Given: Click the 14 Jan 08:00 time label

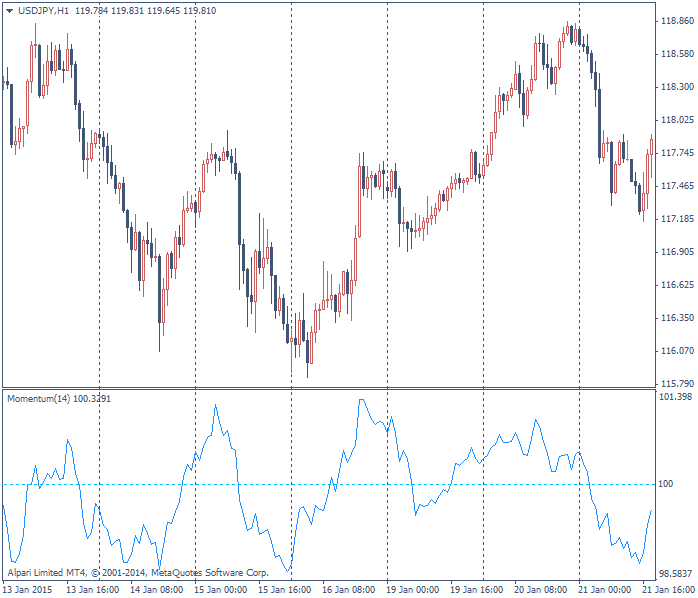Looking at the screenshot, I should (x=157, y=590).
